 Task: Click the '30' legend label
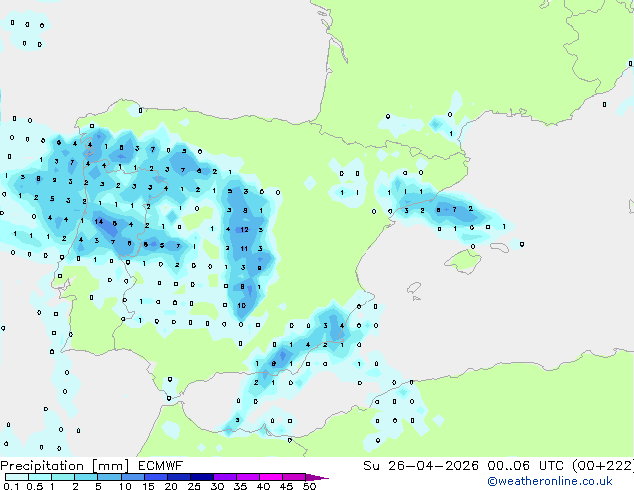pyautogui.click(x=217, y=486)
